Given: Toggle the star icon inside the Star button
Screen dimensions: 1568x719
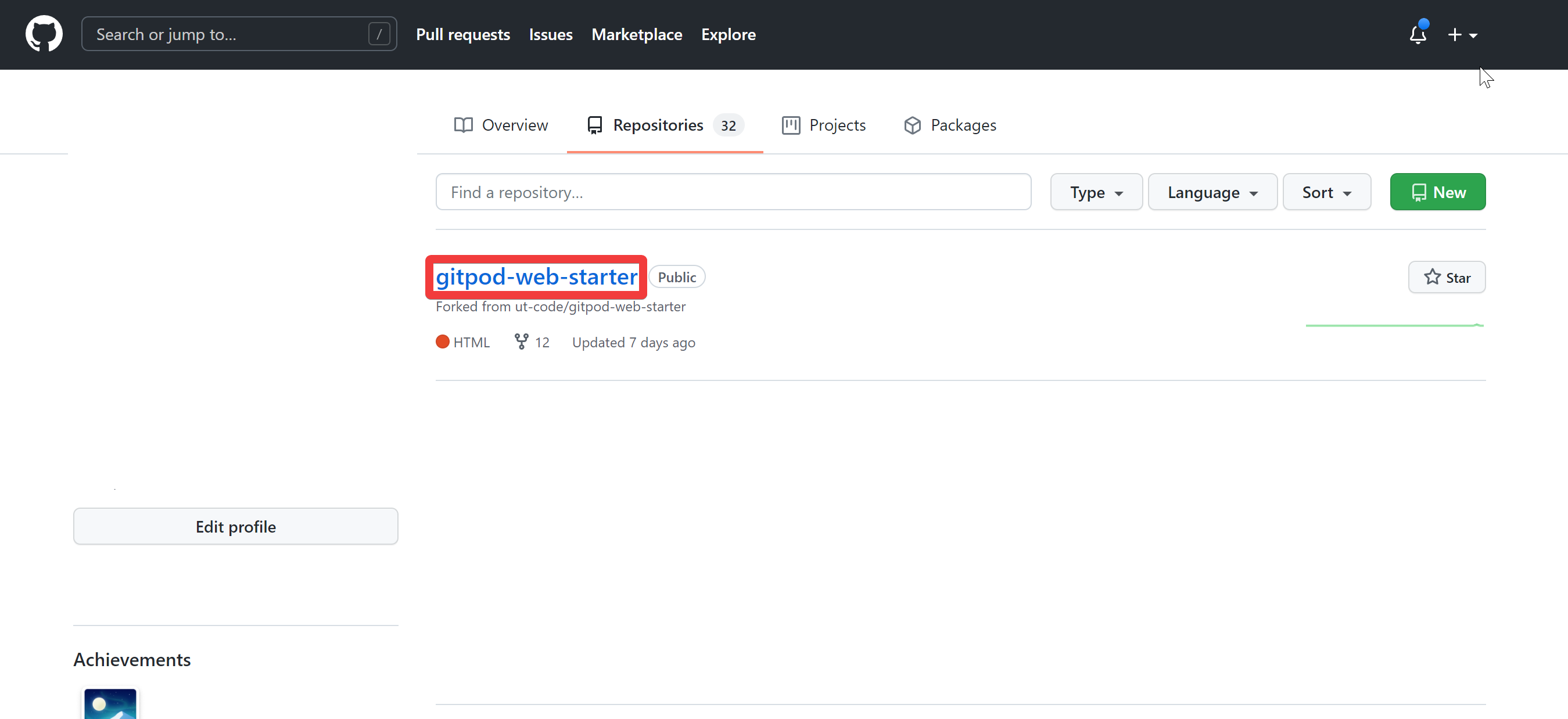Looking at the screenshot, I should [1432, 277].
